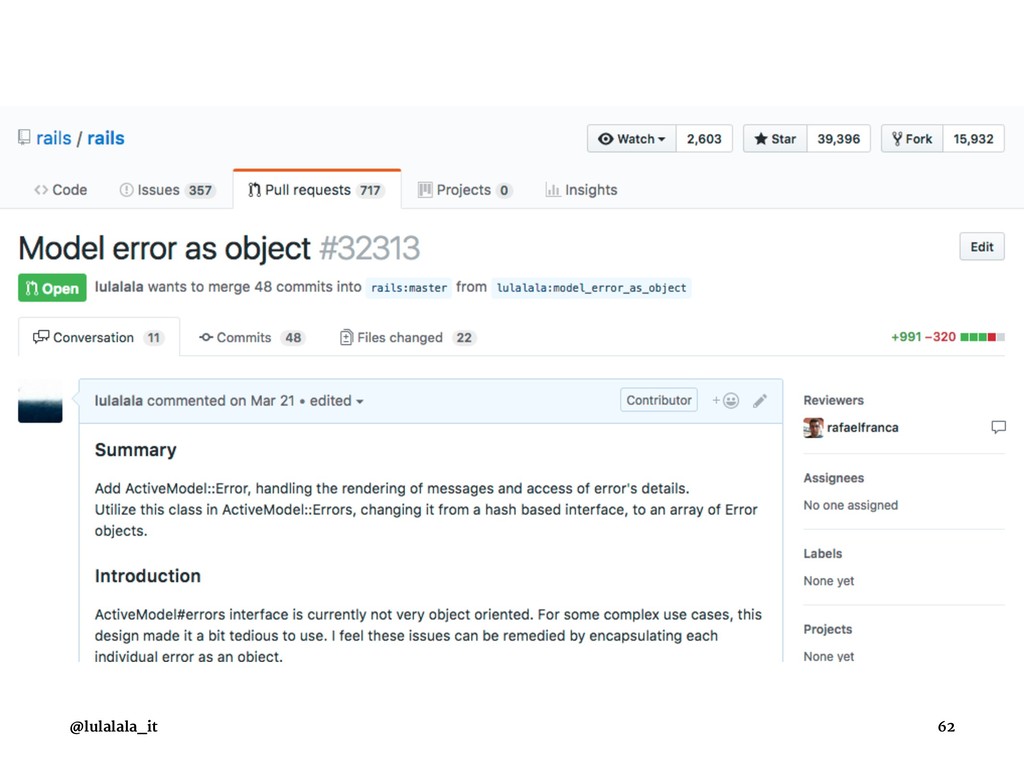Select the Conversation tab
This screenshot has height=768, width=1024.
point(99,337)
